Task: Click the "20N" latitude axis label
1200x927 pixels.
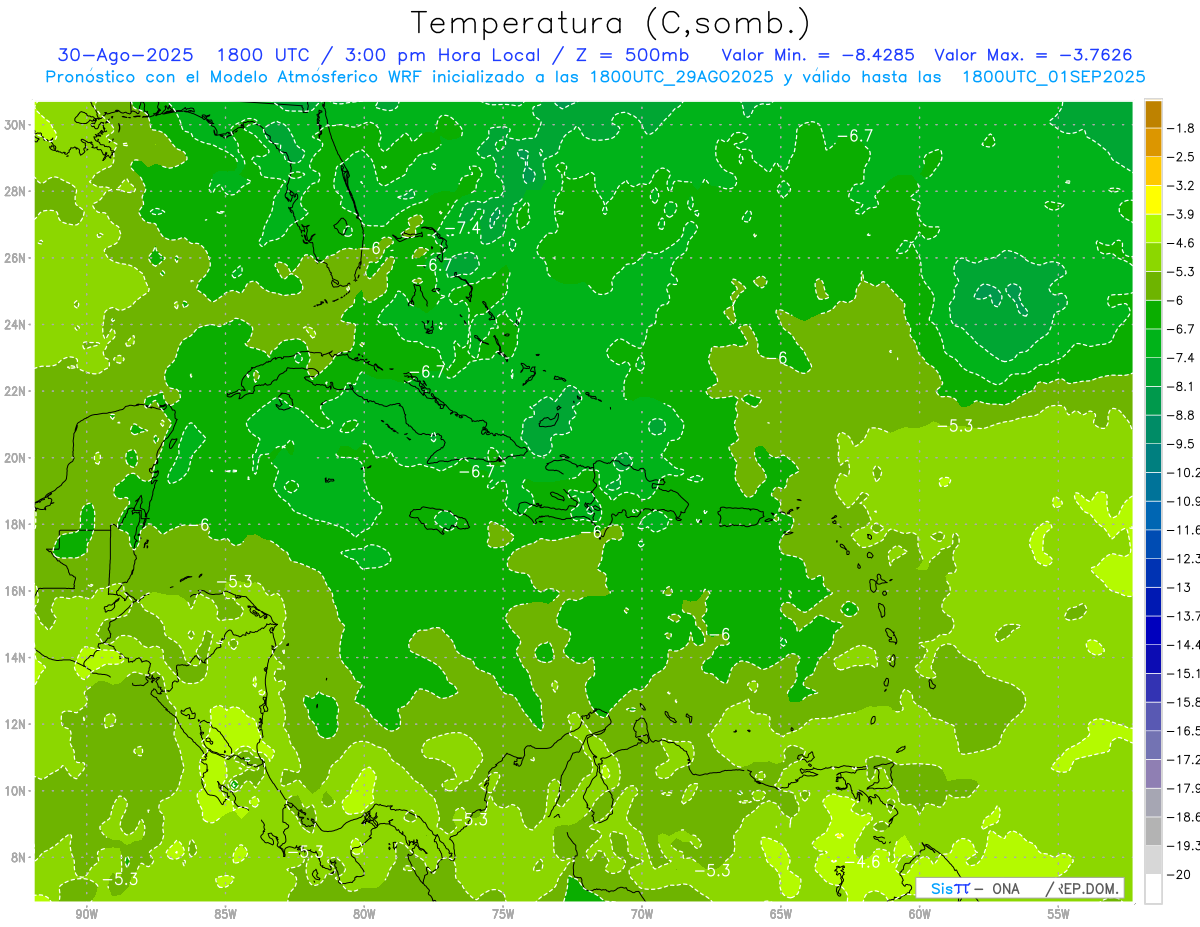Action: pyautogui.click(x=16, y=458)
